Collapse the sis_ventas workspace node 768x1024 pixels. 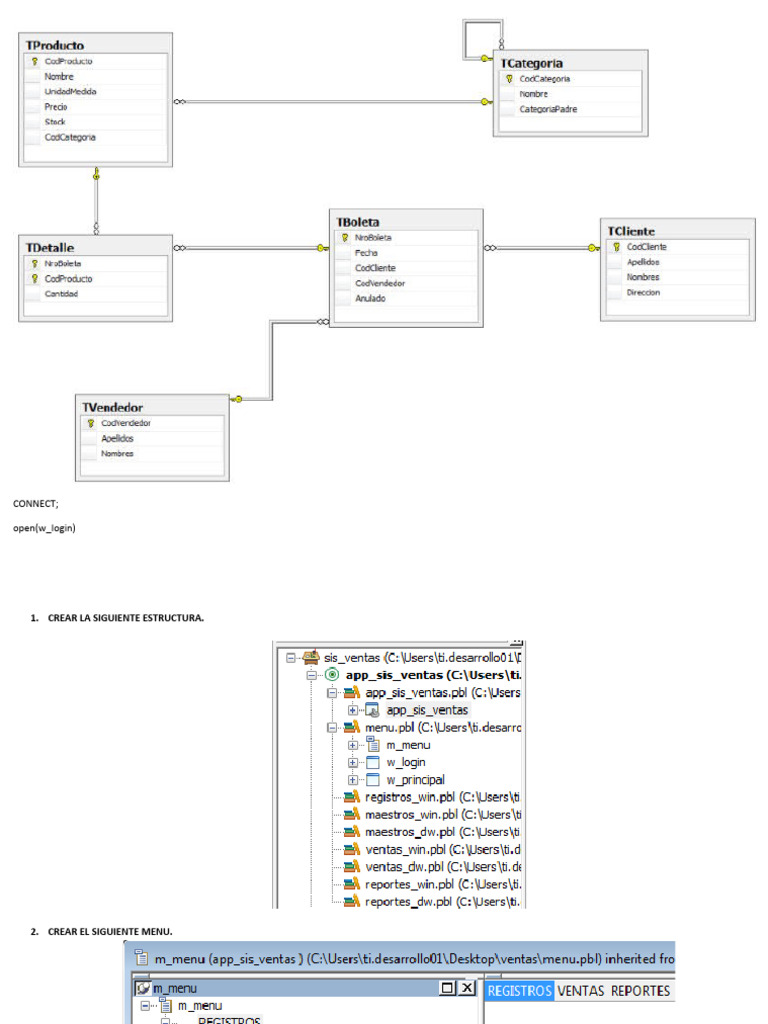click(x=291, y=658)
